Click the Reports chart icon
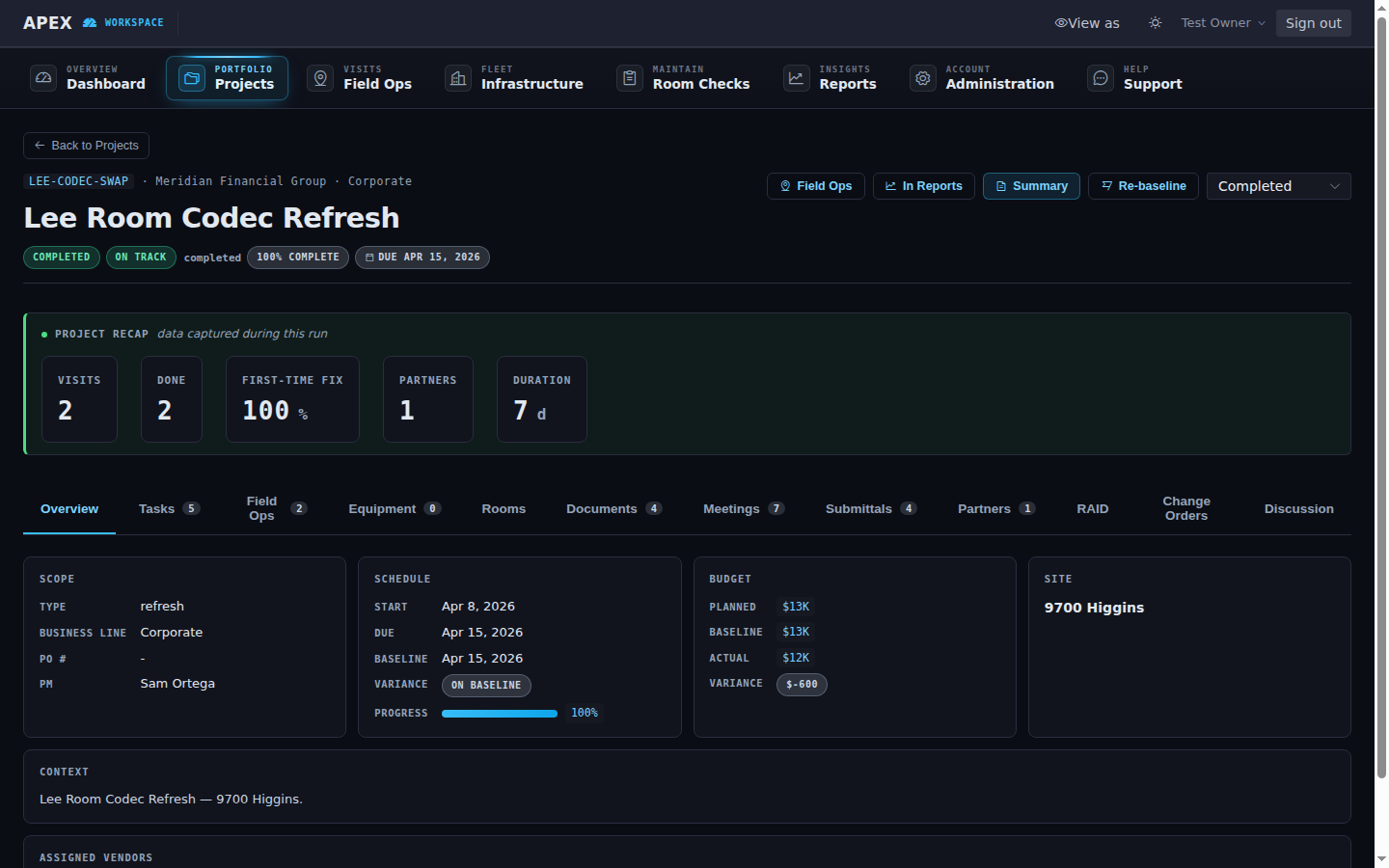 796,78
